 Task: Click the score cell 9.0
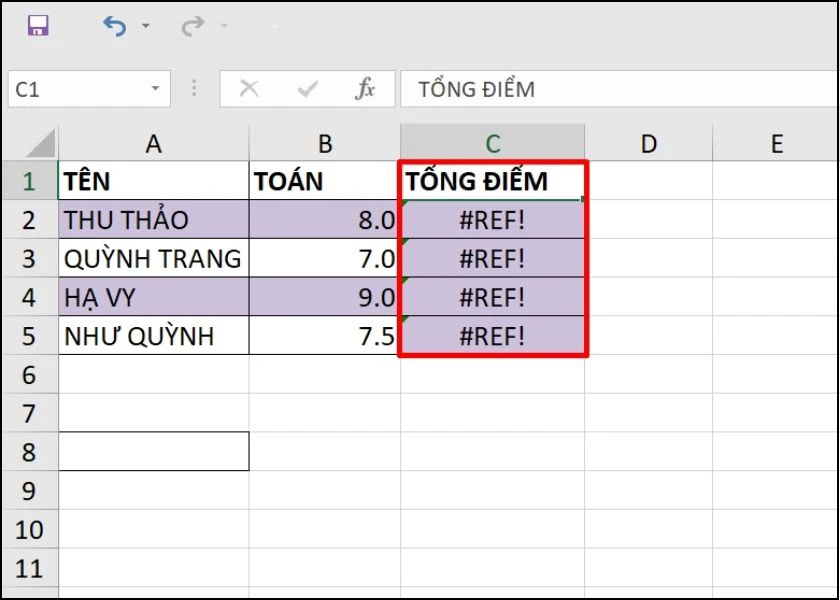pos(325,297)
